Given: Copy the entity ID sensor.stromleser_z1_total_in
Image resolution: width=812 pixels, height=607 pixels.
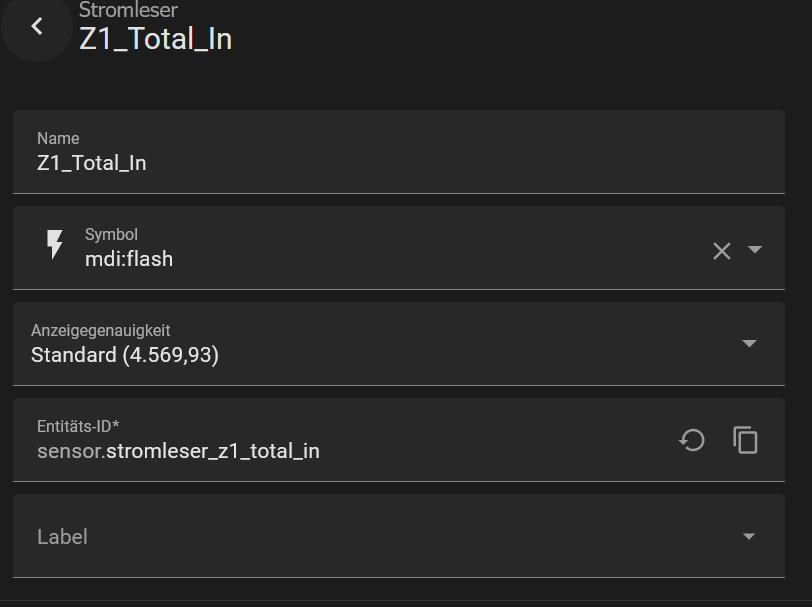Looking at the screenshot, I should click(x=746, y=440).
